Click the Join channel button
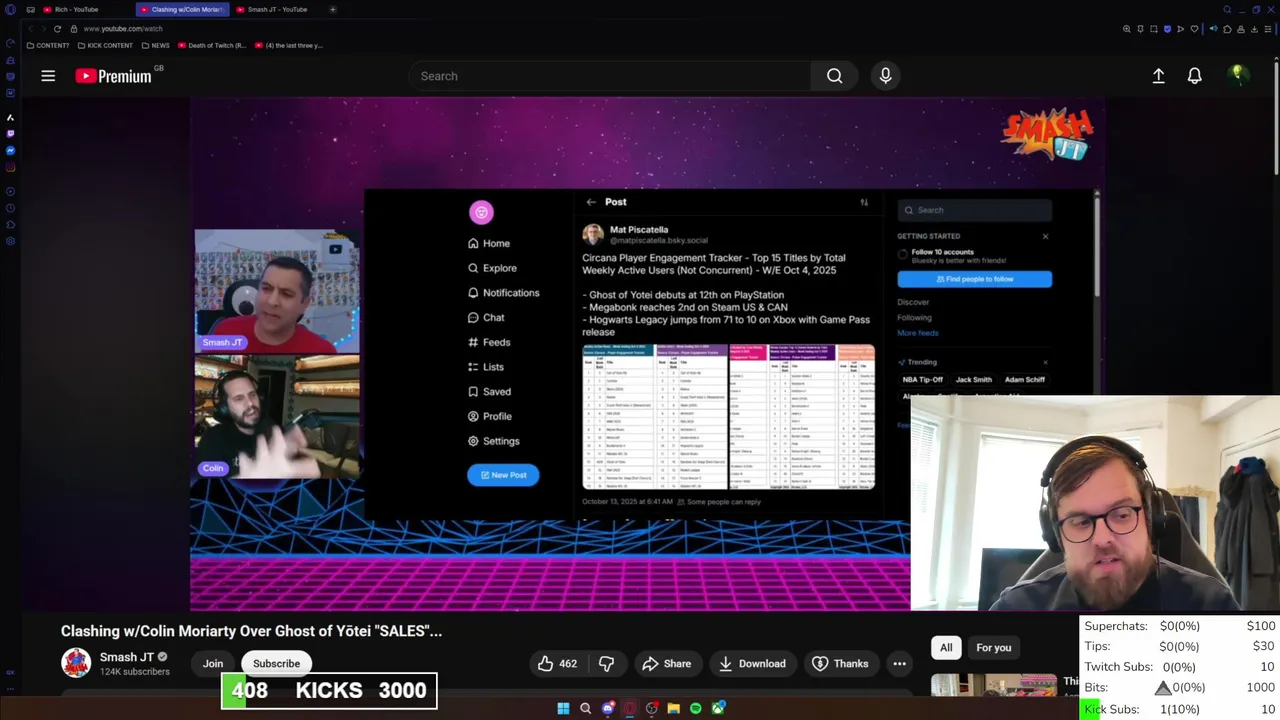This screenshot has height=720, width=1280. 213,664
